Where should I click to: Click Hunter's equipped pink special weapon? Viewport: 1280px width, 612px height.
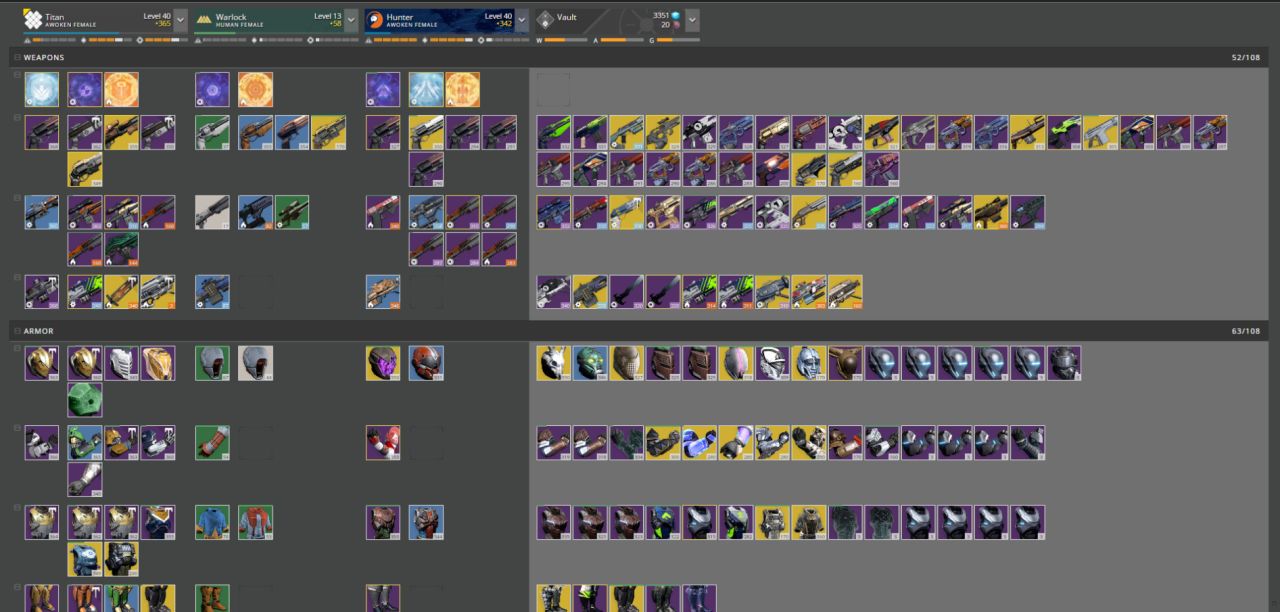(x=383, y=212)
